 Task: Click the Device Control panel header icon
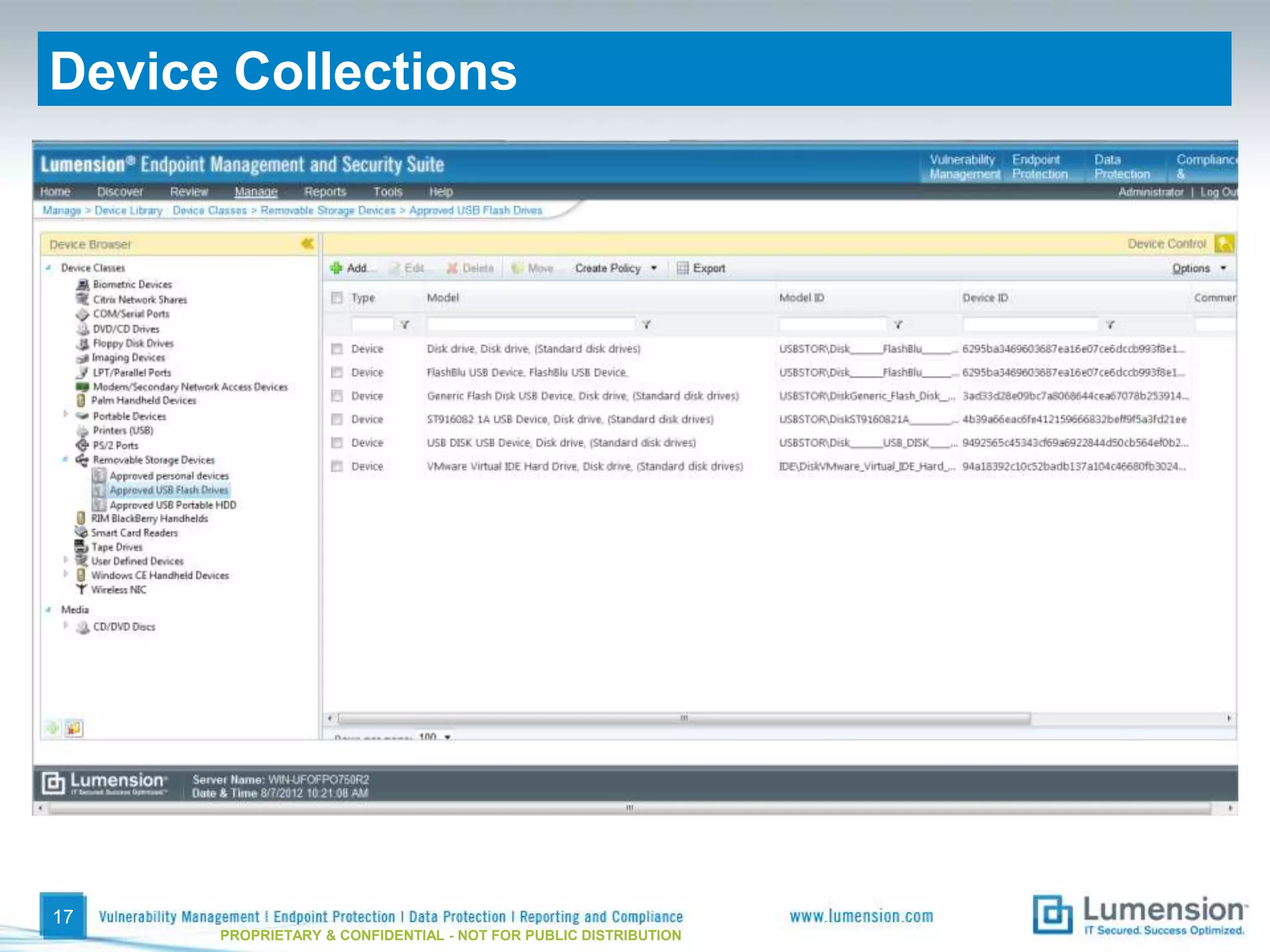coord(1224,244)
